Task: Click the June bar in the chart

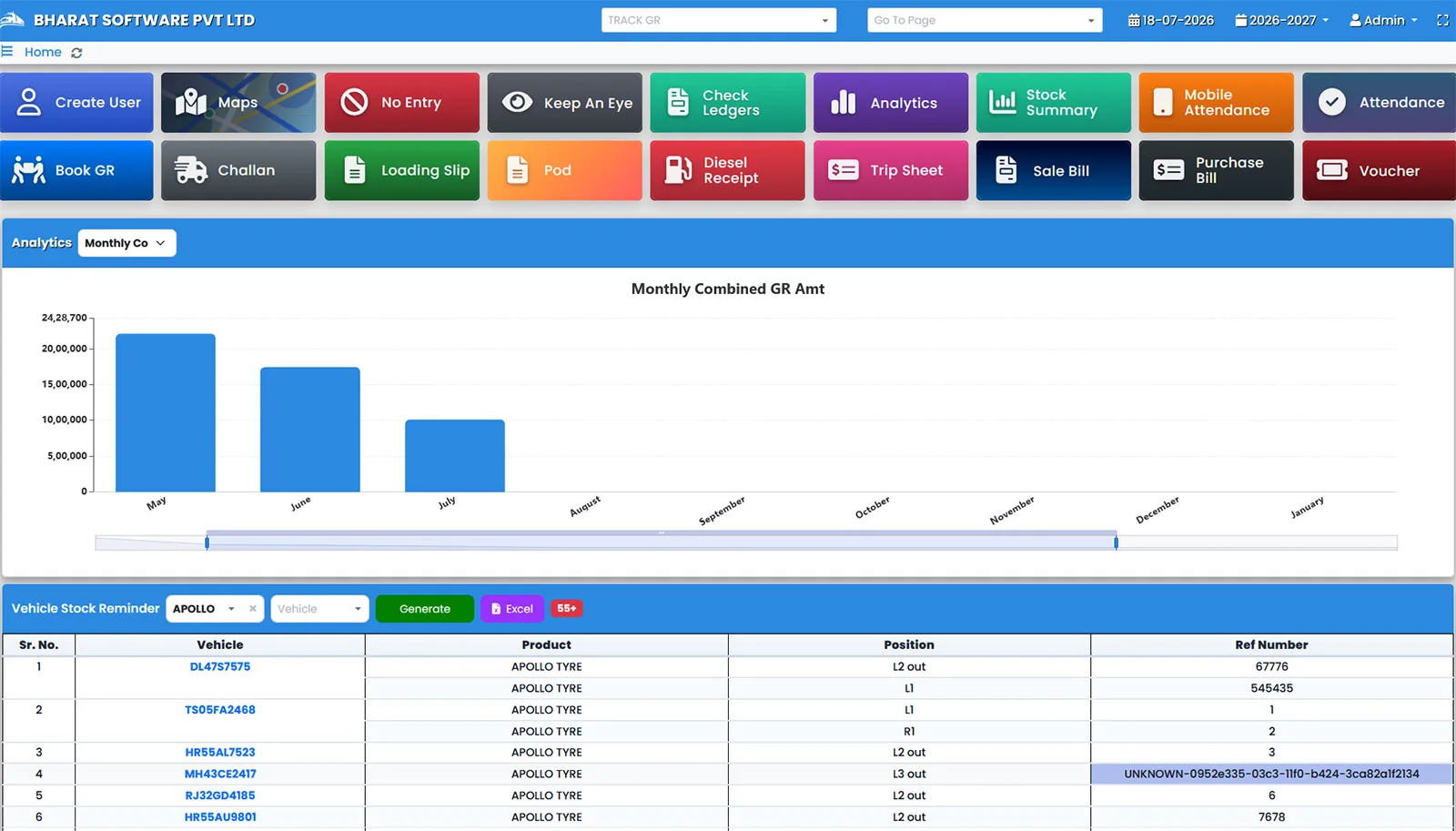Action: click(x=310, y=430)
